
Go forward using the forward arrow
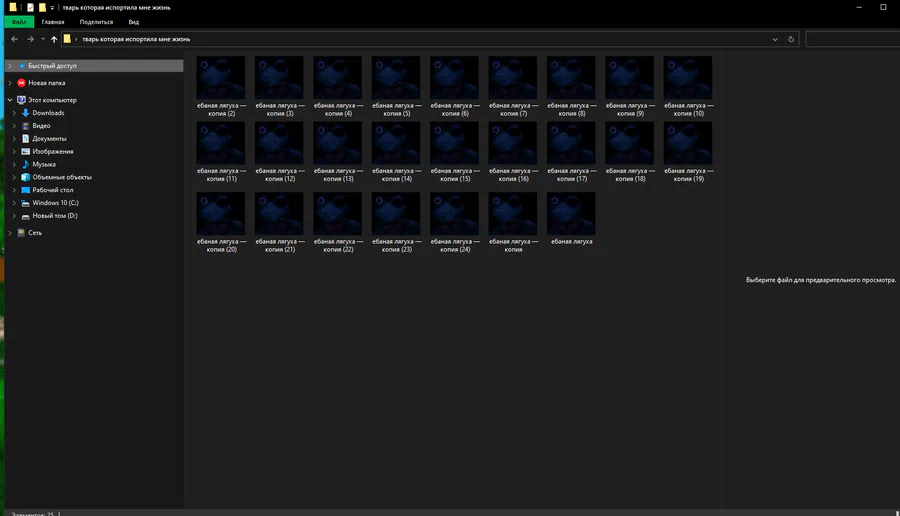pyautogui.click(x=30, y=39)
